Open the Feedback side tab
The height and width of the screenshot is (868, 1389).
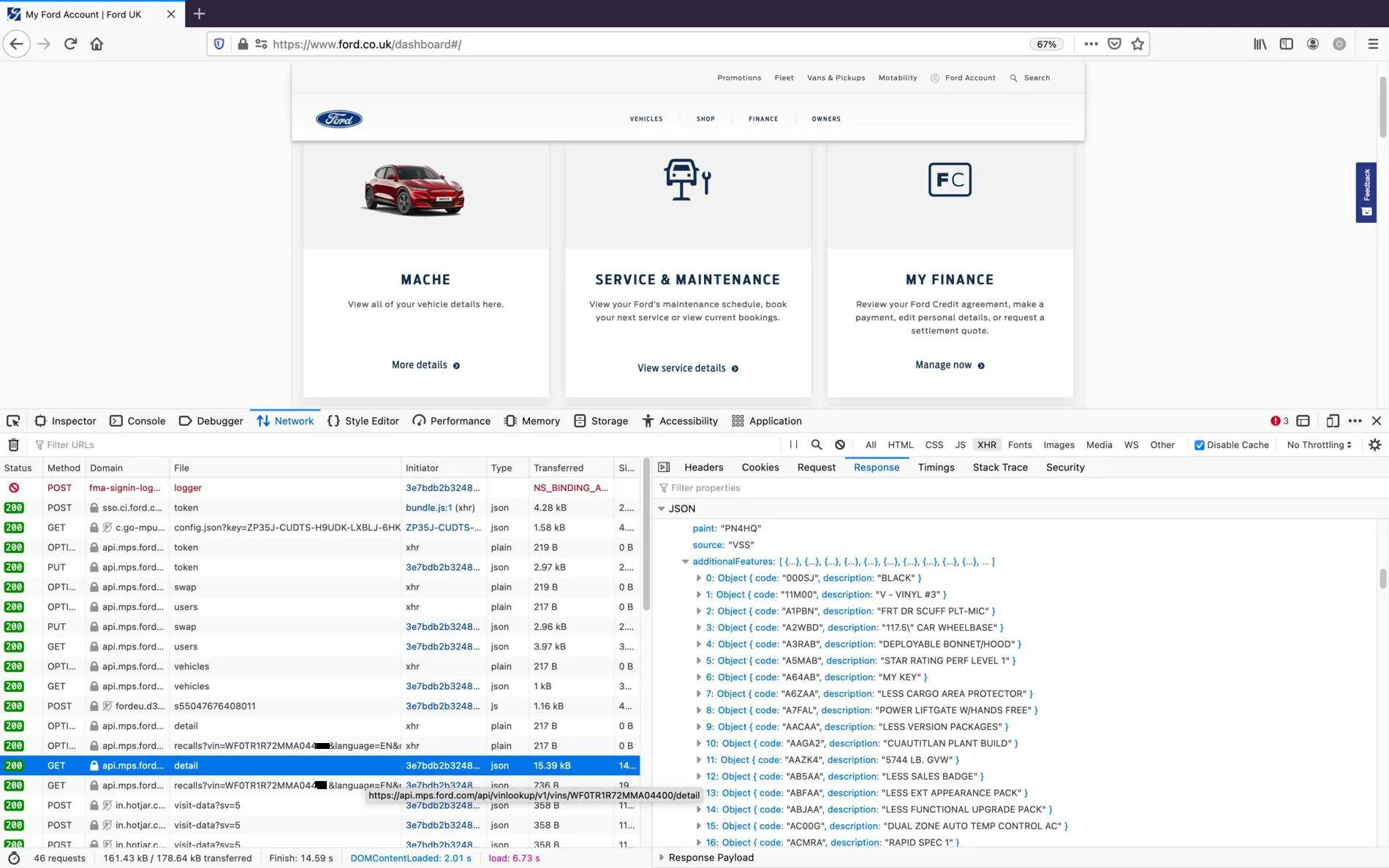(x=1366, y=192)
